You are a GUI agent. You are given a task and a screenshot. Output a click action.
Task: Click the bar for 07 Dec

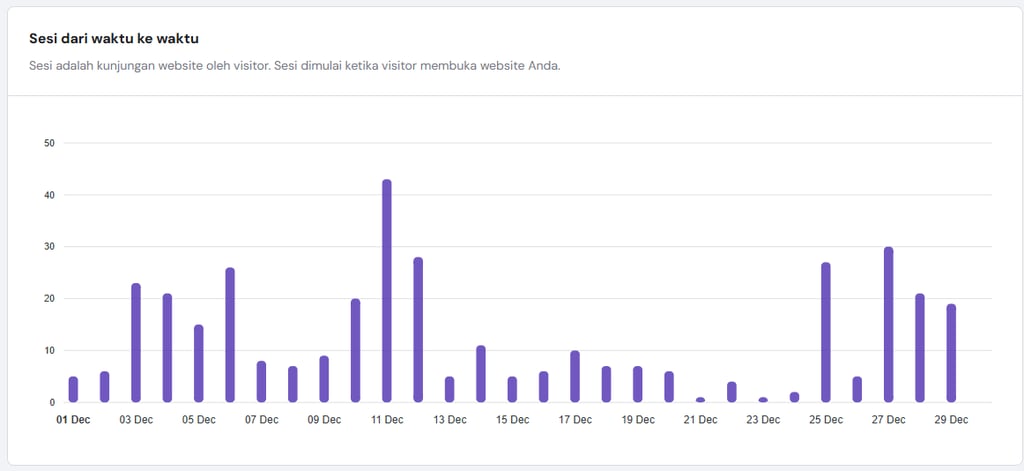261,382
